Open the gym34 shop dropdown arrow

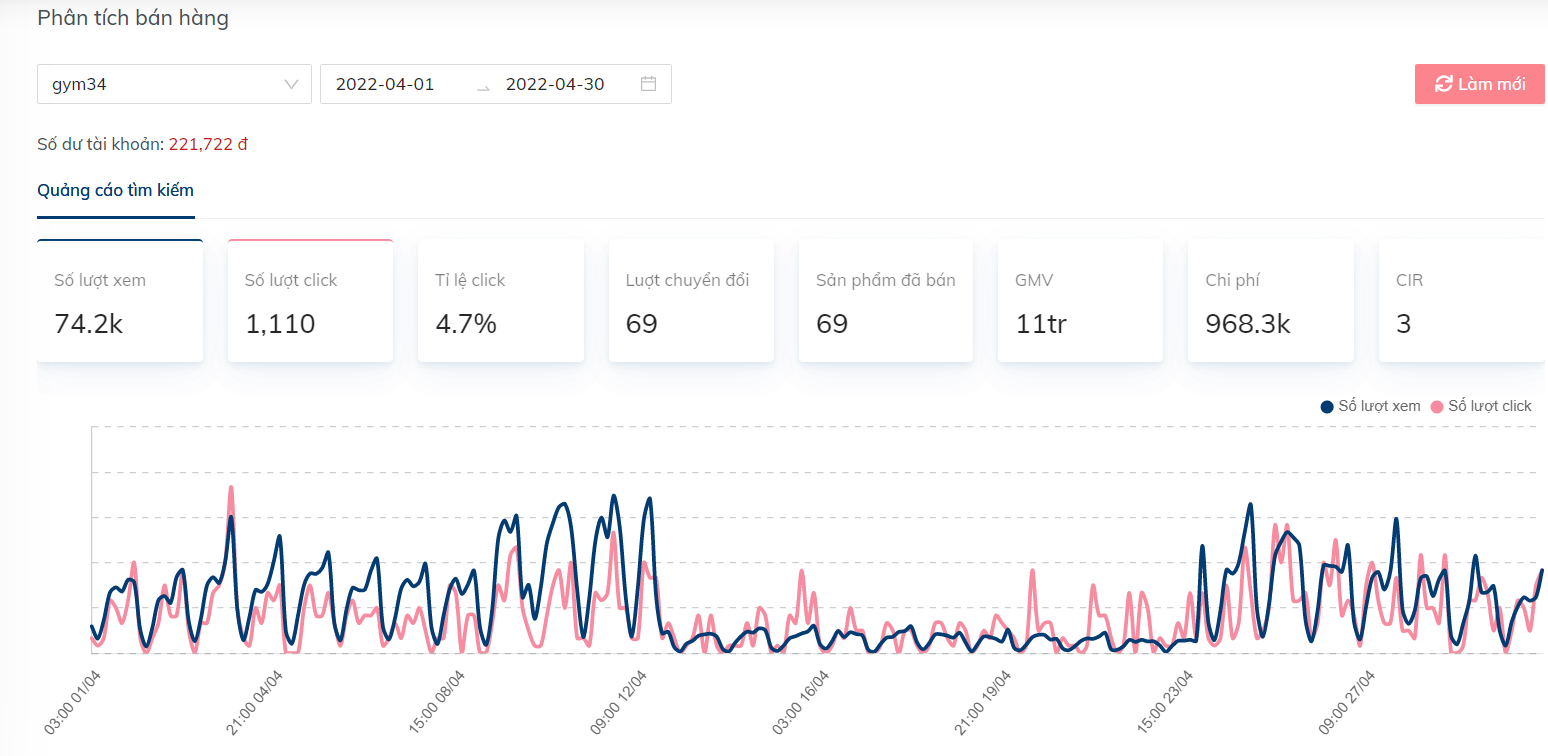click(291, 84)
